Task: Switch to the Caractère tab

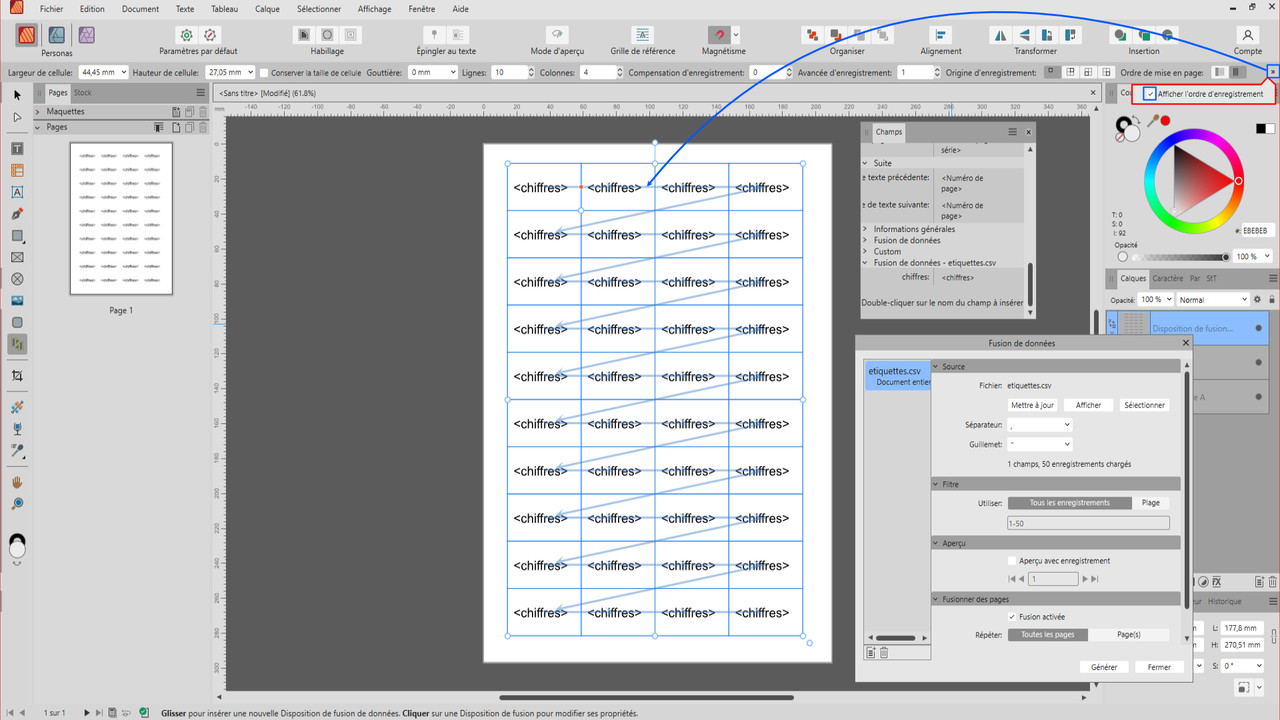Action: click(x=1167, y=278)
